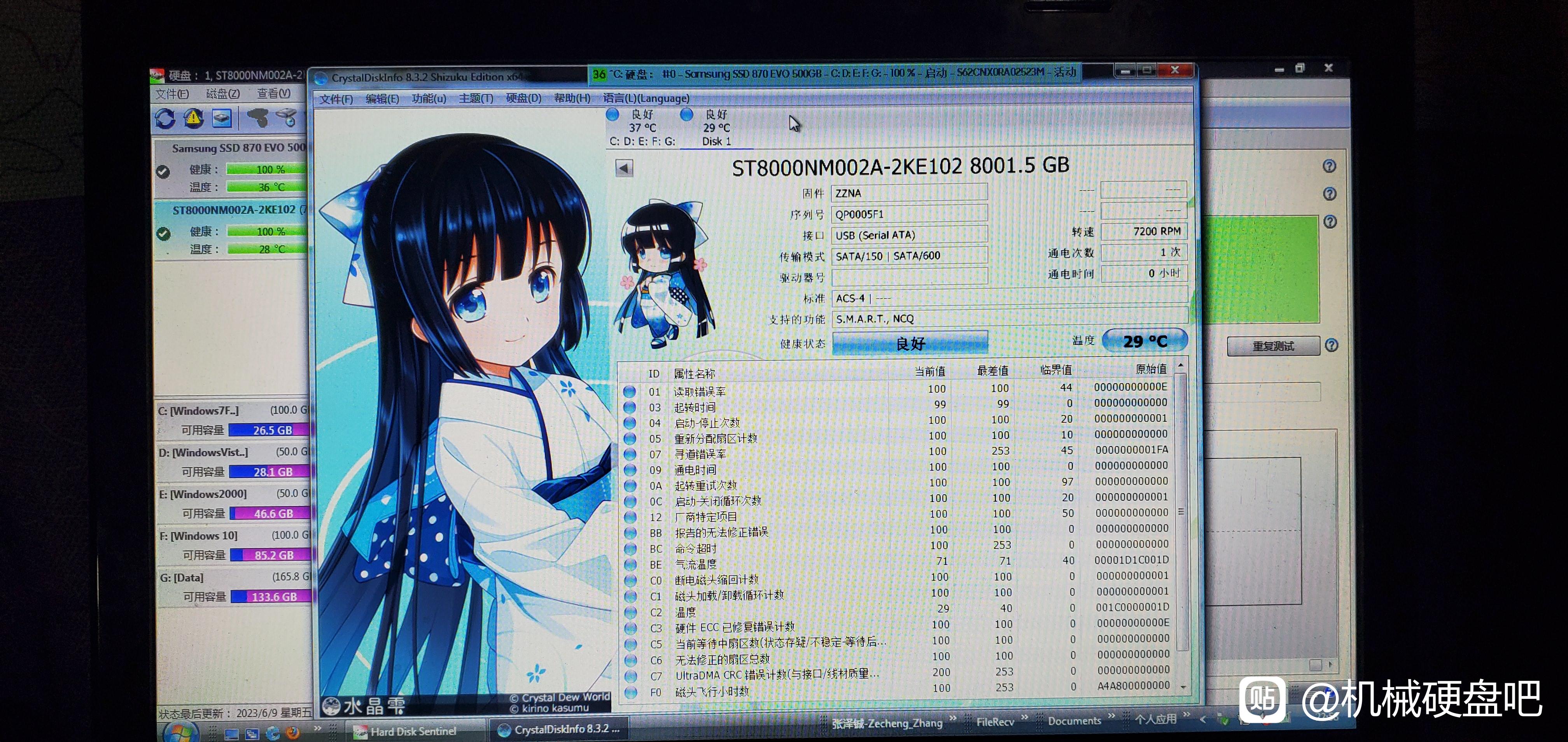Viewport: 1568px width, 742px height.
Task: Show hidden tray icons with the arrow
Action: point(1203,719)
